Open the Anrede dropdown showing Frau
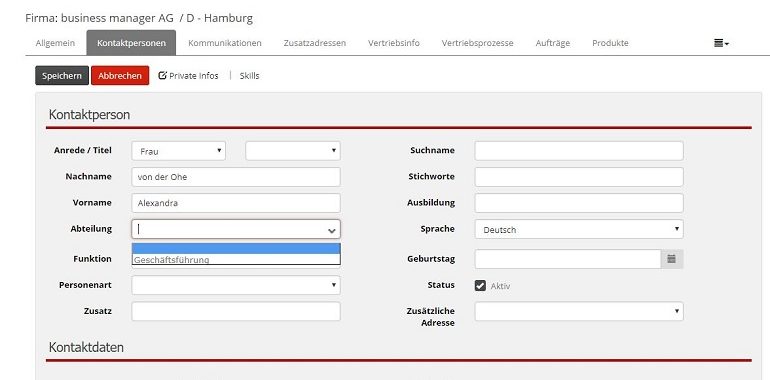Viewport: 770px width, 380px height. tap(179, 151)
